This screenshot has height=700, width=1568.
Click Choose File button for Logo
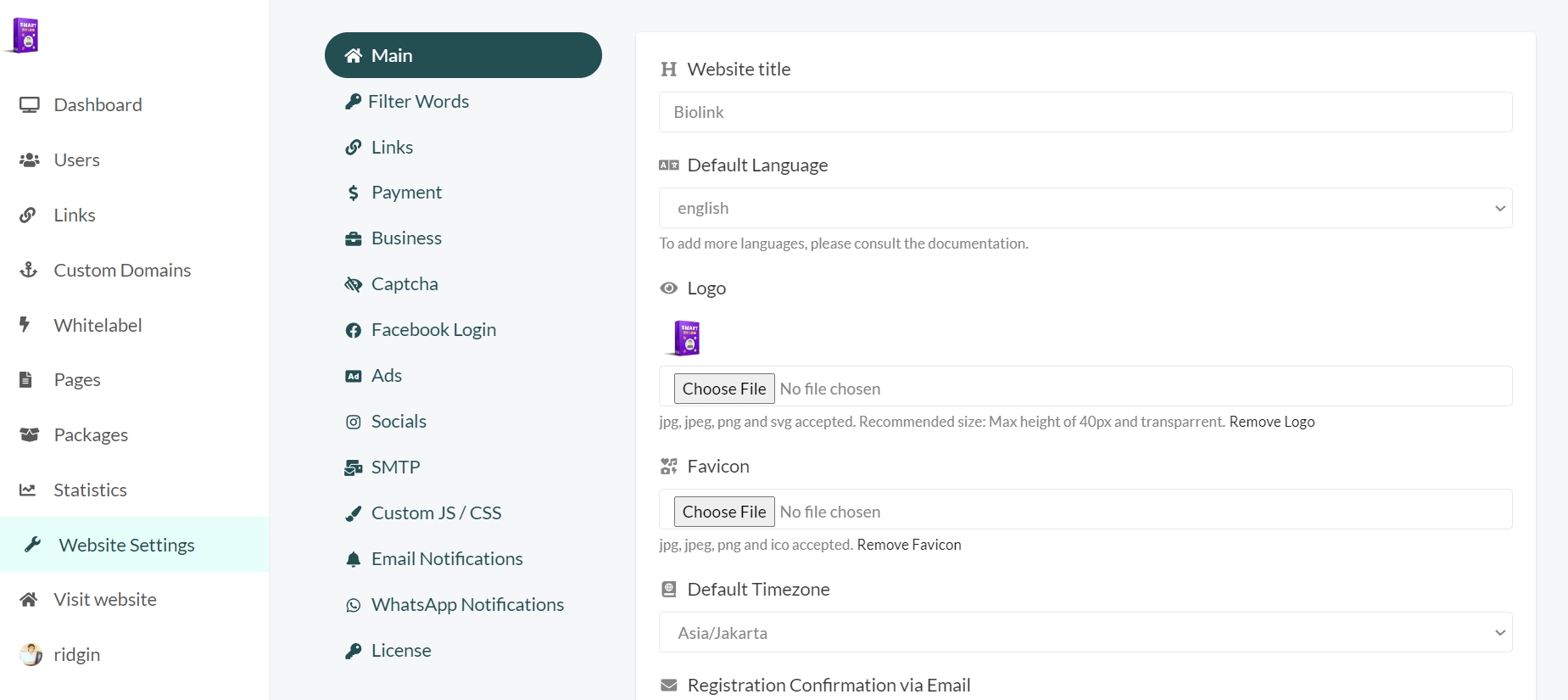(724, 389)
